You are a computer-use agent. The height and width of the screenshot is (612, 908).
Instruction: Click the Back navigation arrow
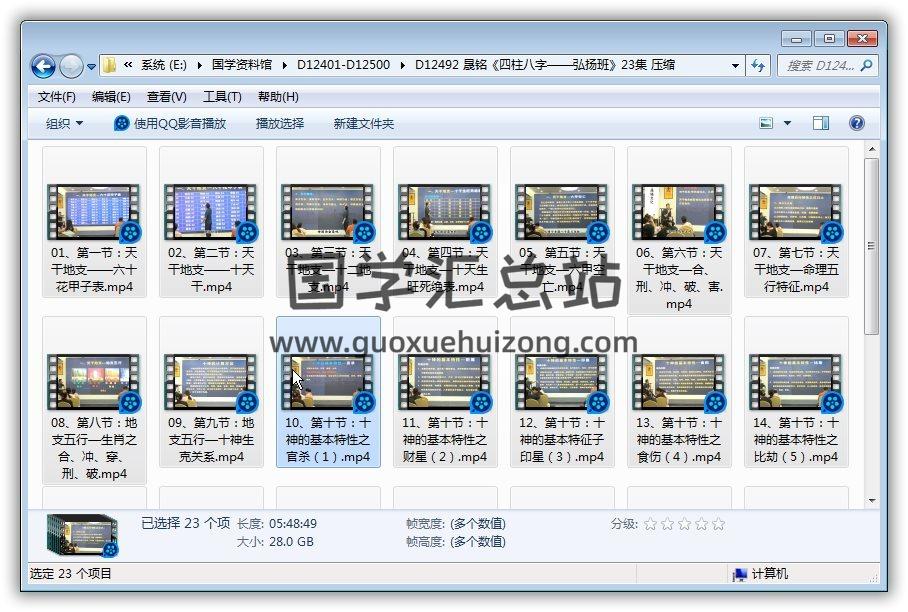tap(43, 66)
